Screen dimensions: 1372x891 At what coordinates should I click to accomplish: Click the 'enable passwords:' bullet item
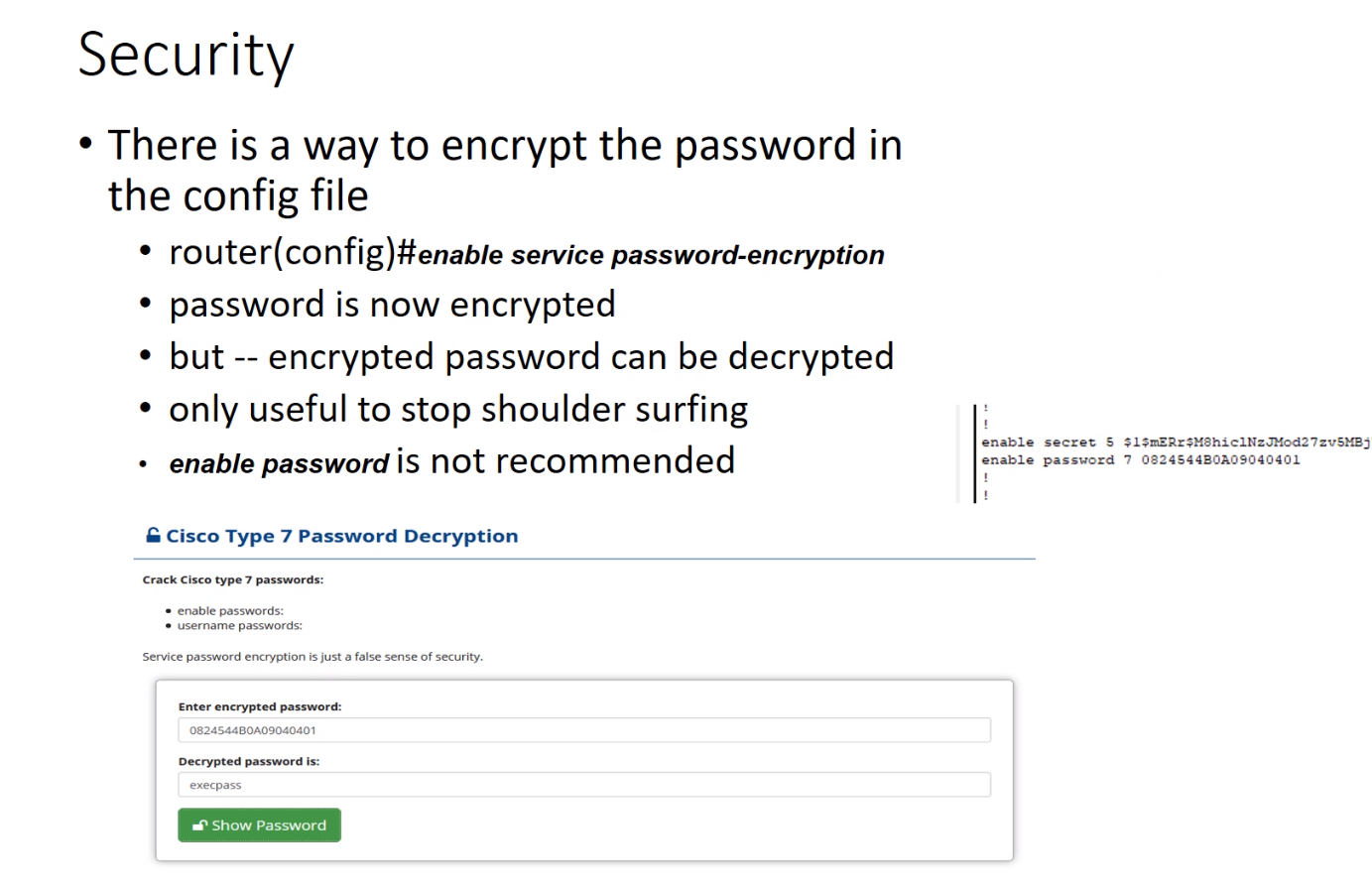(230, 611)
